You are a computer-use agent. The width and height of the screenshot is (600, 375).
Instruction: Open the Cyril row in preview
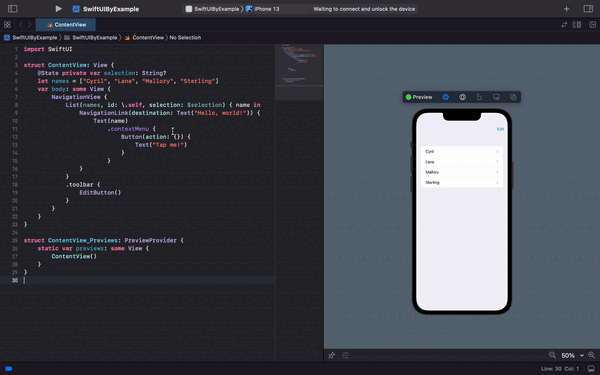462,152
